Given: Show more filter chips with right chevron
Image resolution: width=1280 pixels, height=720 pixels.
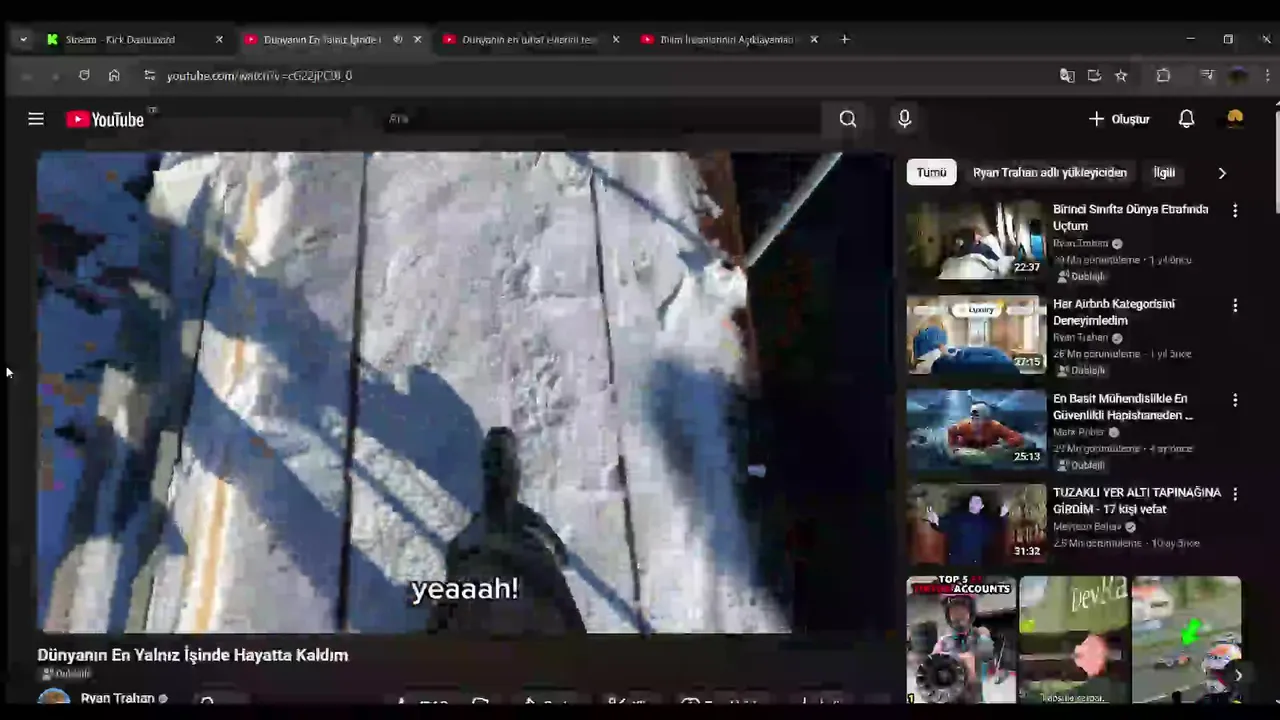Looking at the screenshot, I should [x=1222, y=173].
